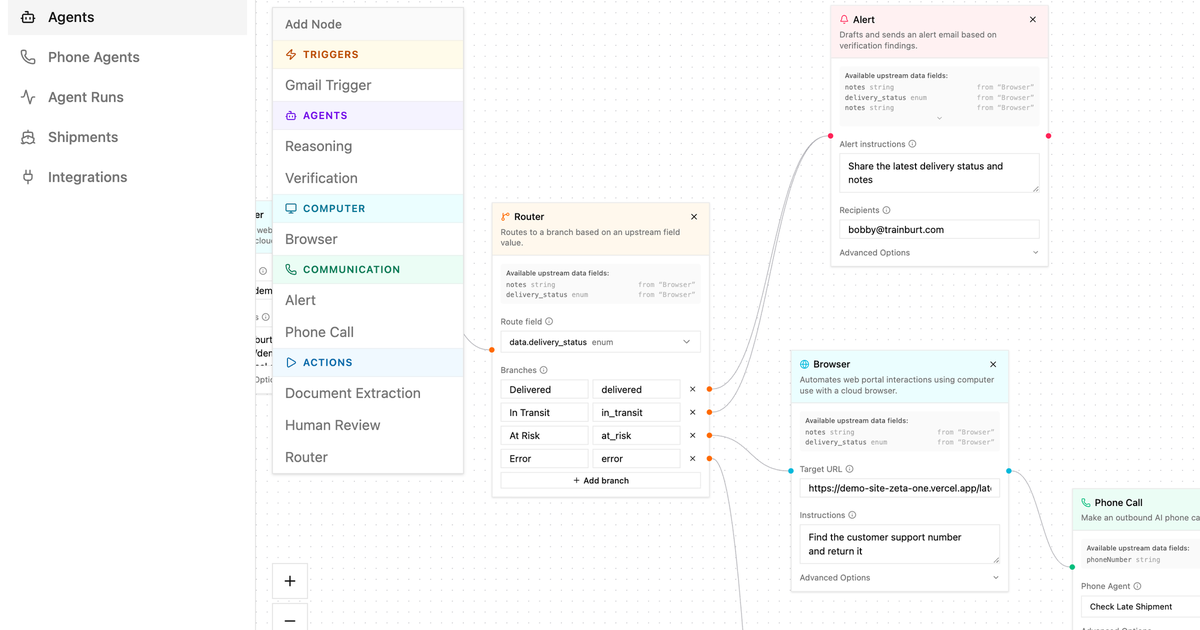Zoom out of the canvas
Screen dimensions: 1200x630
290,619
